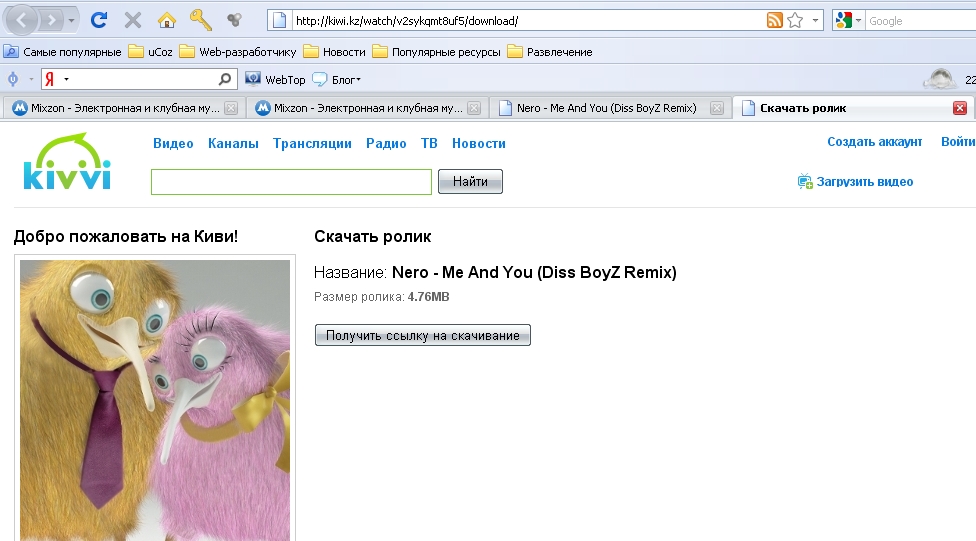Open the navigation history dropdown arrow
The height and width of the screenshot is (541, 976).
click(72, 21)
